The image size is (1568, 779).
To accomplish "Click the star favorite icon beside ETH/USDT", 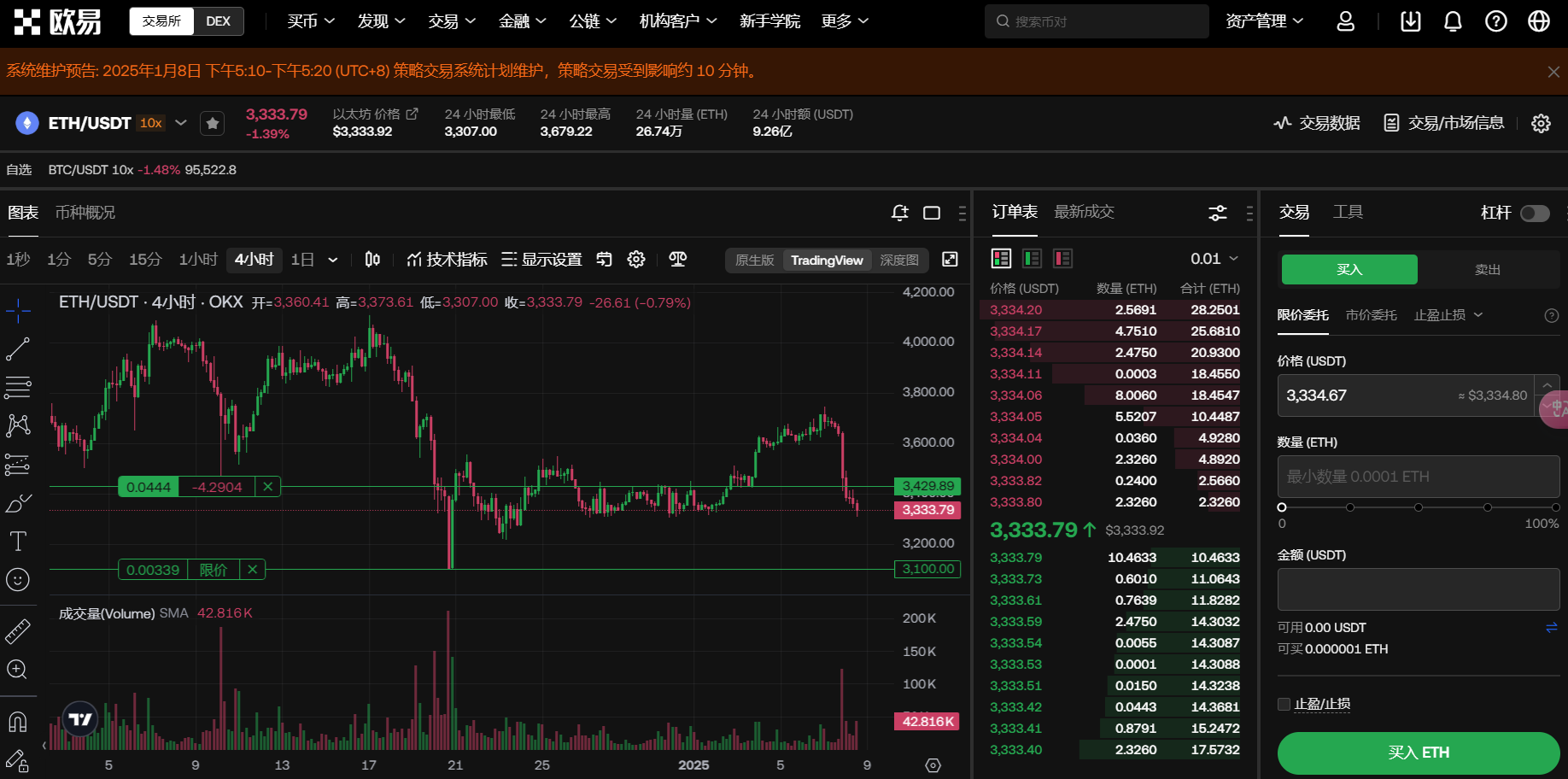I will [x=213, y=124].
